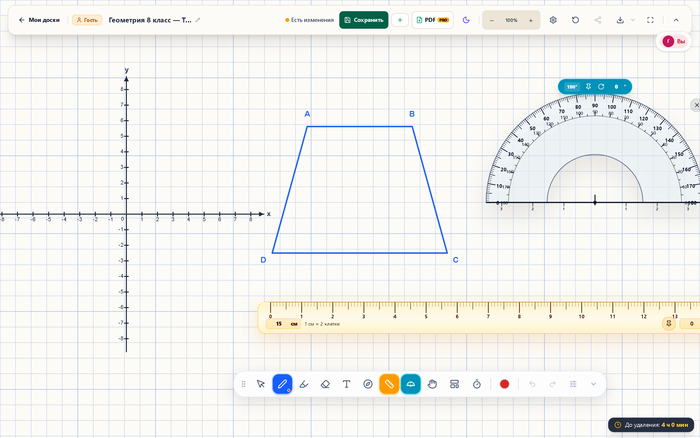Click the Есть изменения status indicator
The width and height of the screenshot is (700, 438).
[x=309, y=20]
